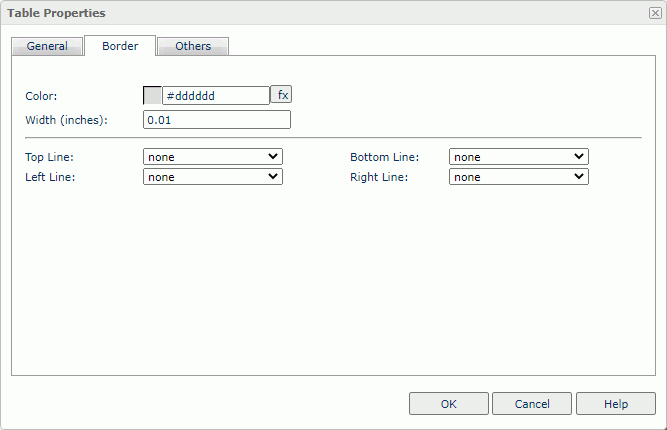Click the "Bottom Line:" label

[x=384, y=157]
